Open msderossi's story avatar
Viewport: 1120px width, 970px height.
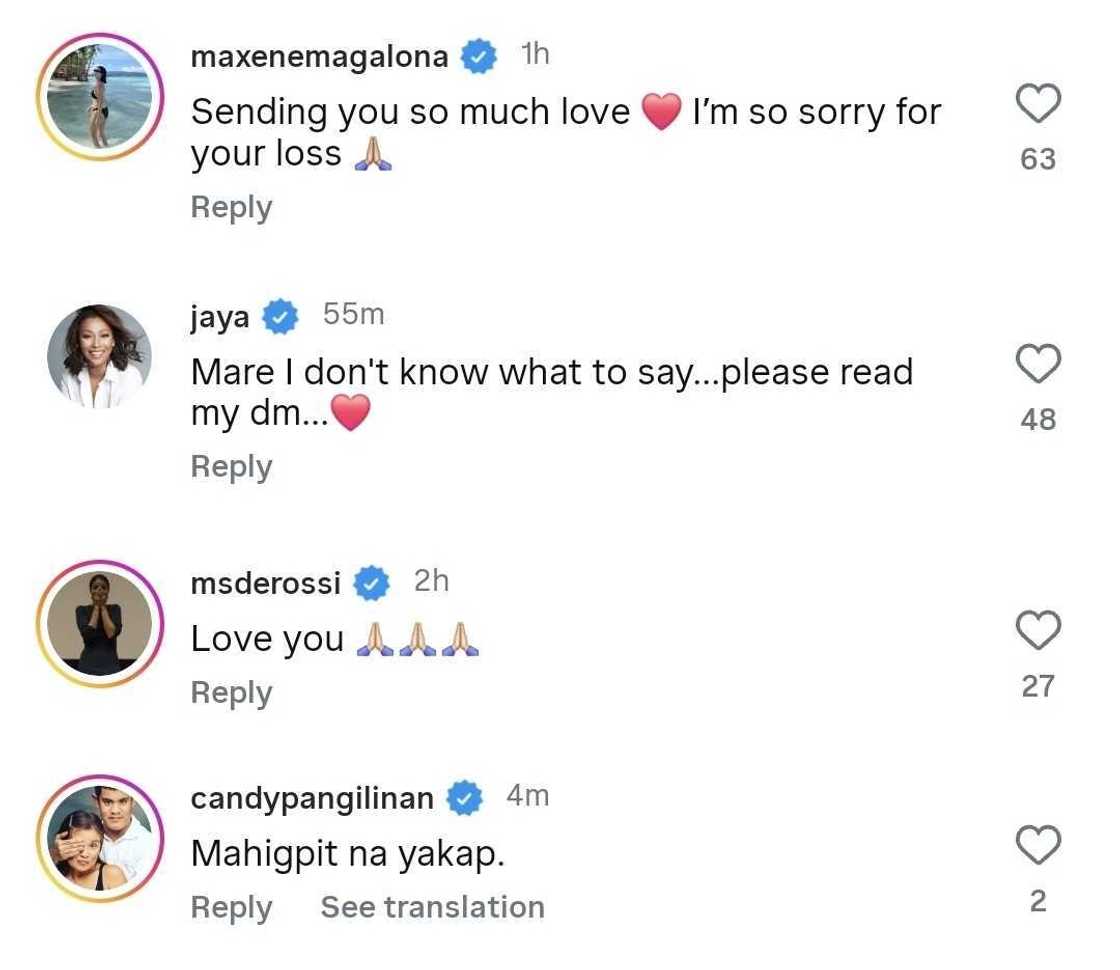100,623
